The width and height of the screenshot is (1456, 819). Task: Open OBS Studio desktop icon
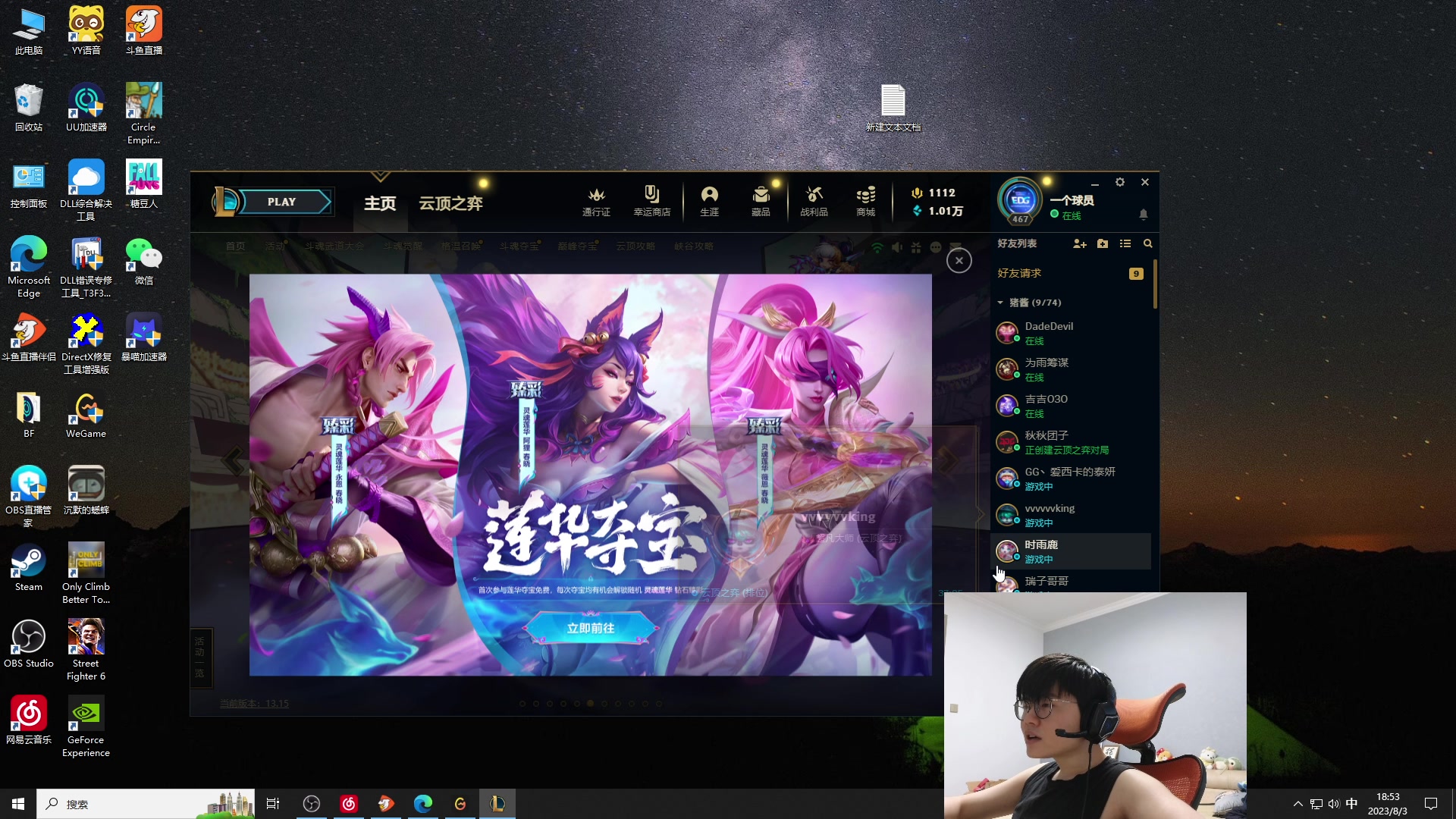point(29,644)
